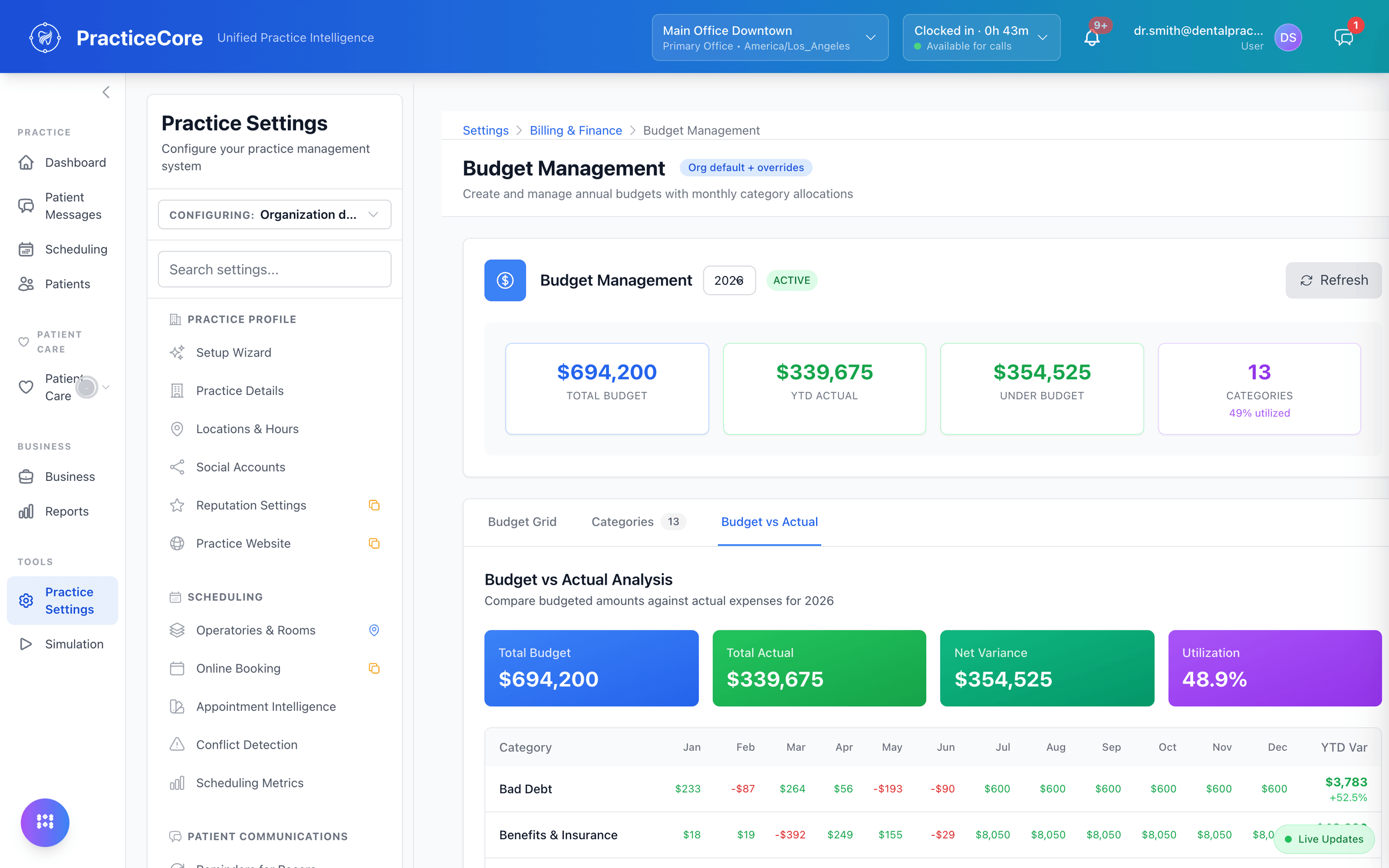Click the Business briefcase icon
1389x868 pixels.
tap(26, 476)
